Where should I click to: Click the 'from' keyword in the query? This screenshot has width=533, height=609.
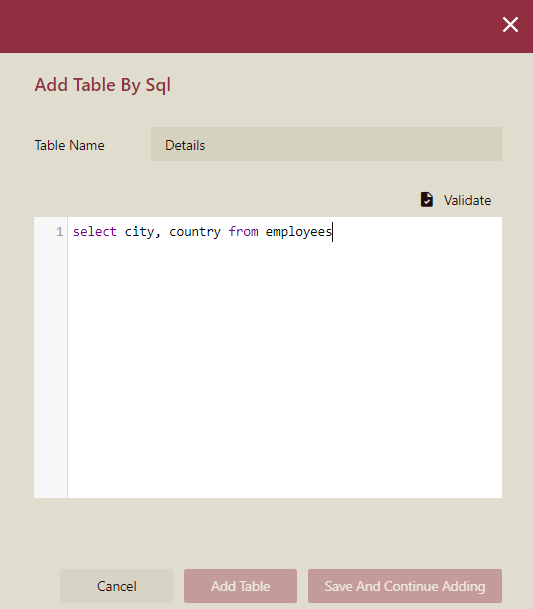(244, 232)
